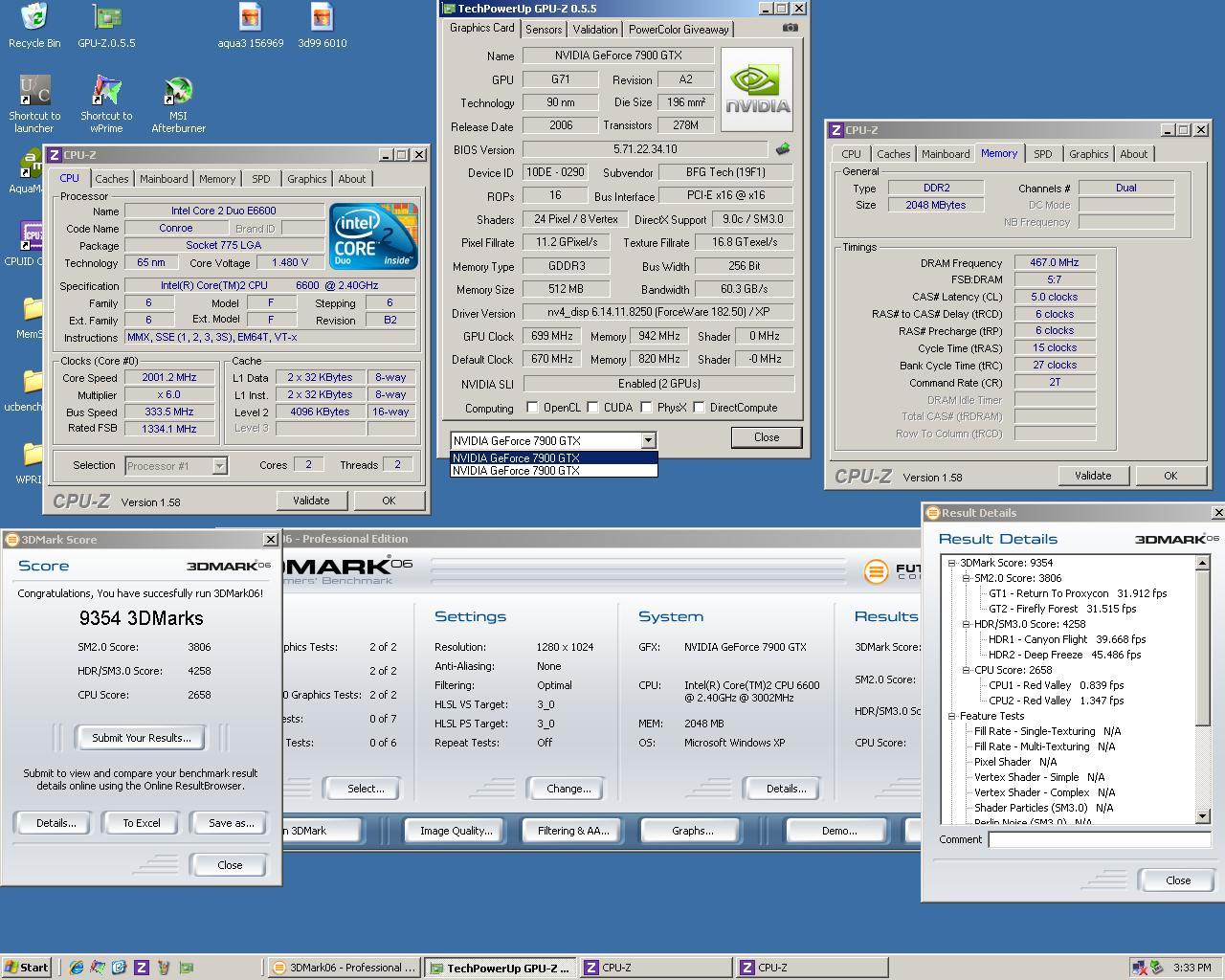Viewport: 1225px width, 980px height.
Task: Click the 3DMark Score window title icon
Action: coord(12,540)
